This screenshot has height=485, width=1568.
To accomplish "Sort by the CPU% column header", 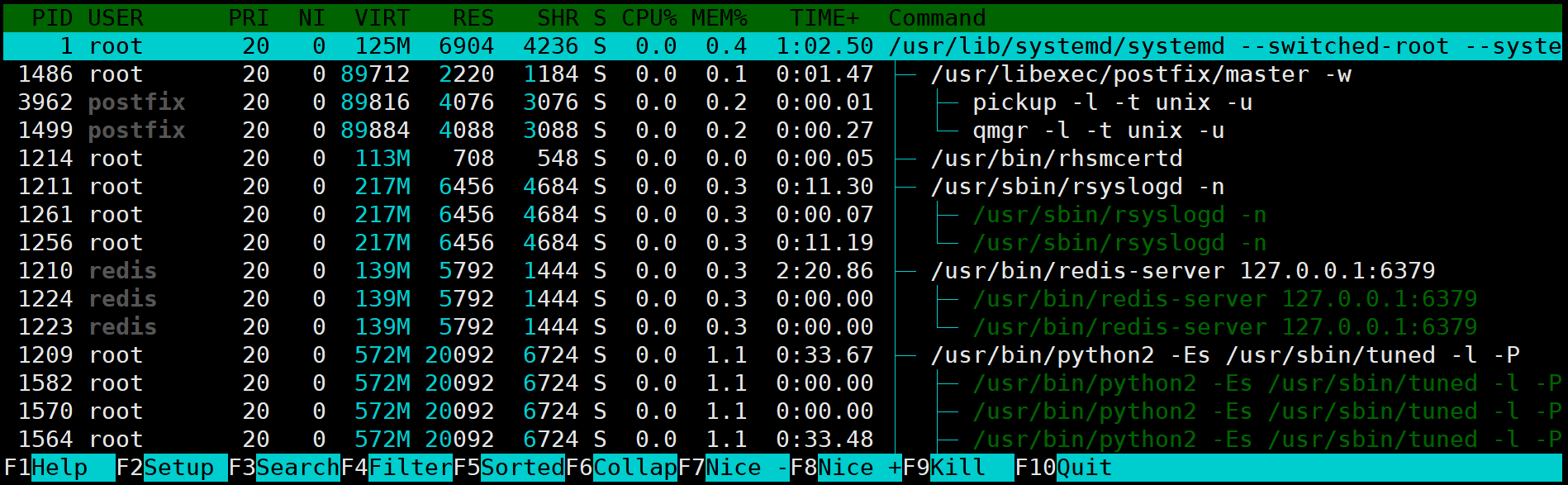I will click(x=649, y=18).
